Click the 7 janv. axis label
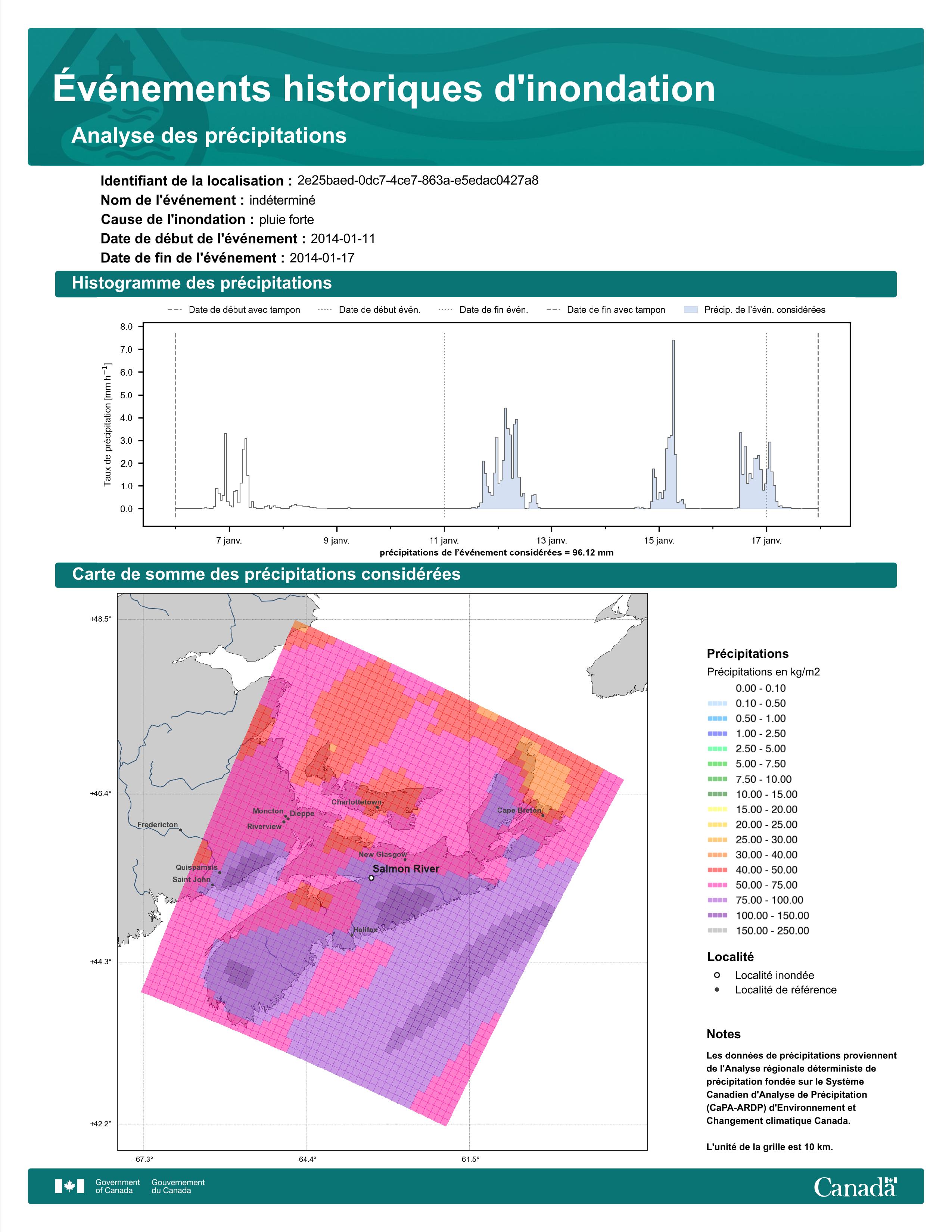 (229, 541)
